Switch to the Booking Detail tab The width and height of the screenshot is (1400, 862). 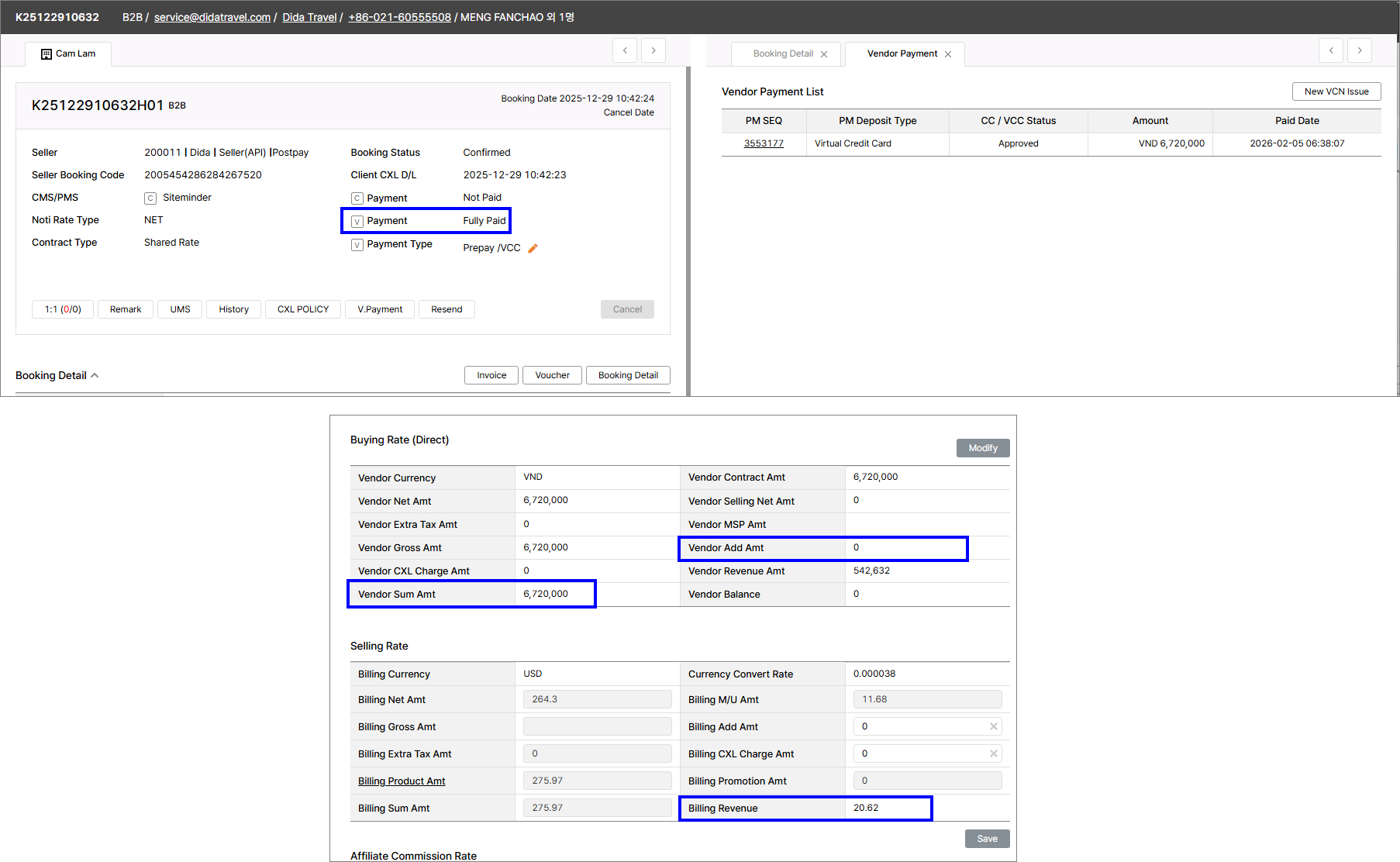pos(783,53)
